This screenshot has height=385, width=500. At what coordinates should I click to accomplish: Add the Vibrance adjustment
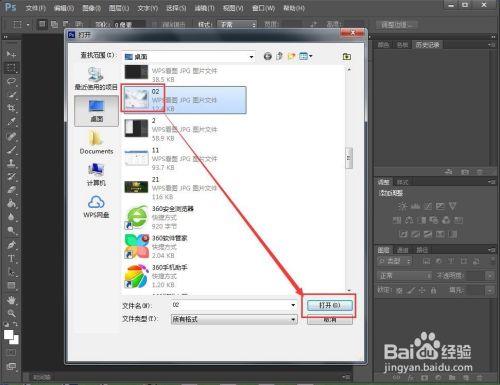(x=452, y=206)
